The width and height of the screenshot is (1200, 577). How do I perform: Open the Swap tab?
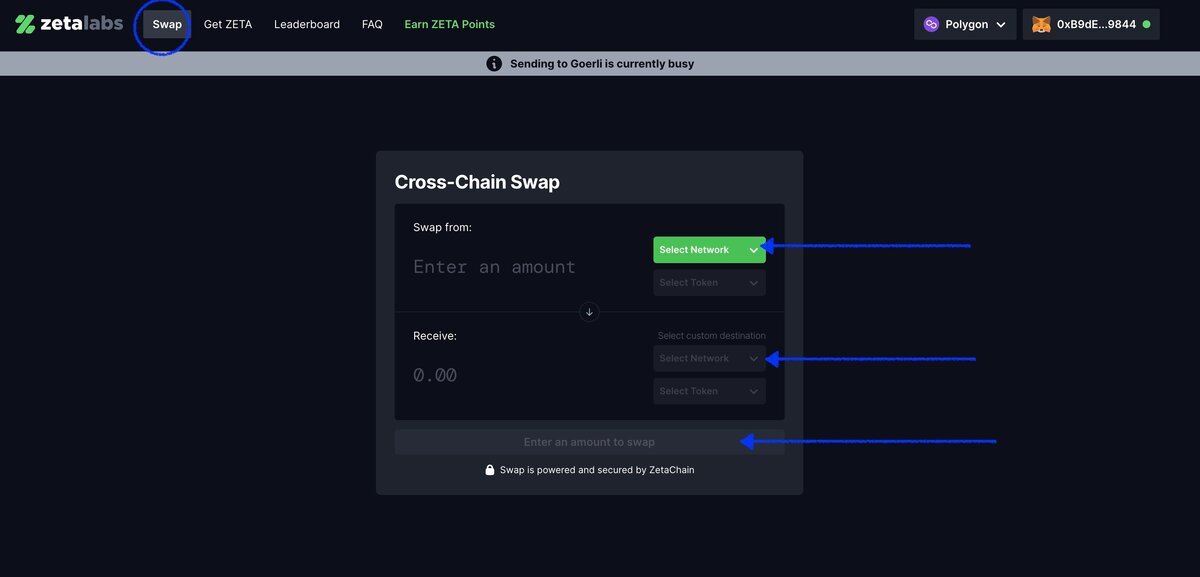[167, 24]
